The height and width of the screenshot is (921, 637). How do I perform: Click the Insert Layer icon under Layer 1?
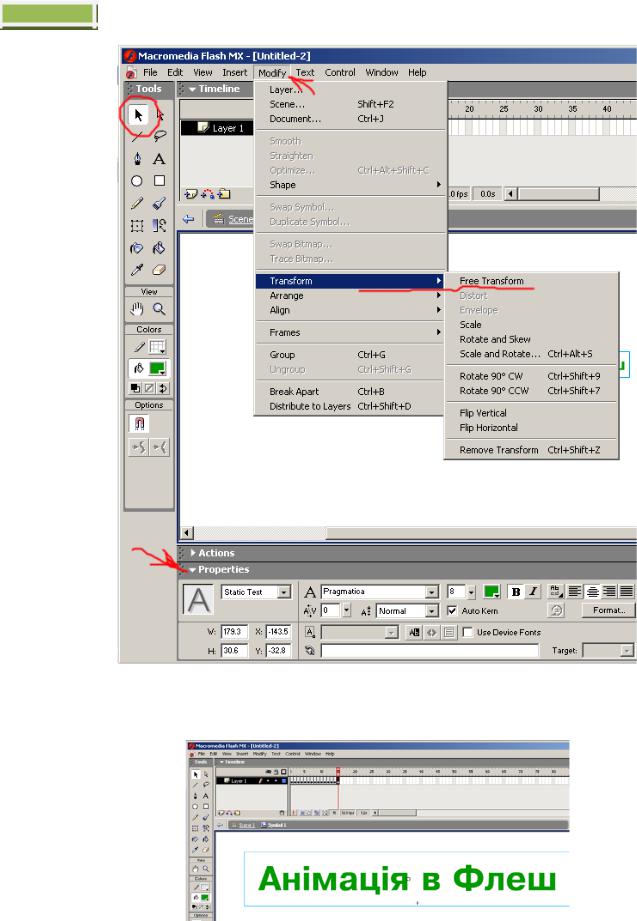tap(190, 194)
